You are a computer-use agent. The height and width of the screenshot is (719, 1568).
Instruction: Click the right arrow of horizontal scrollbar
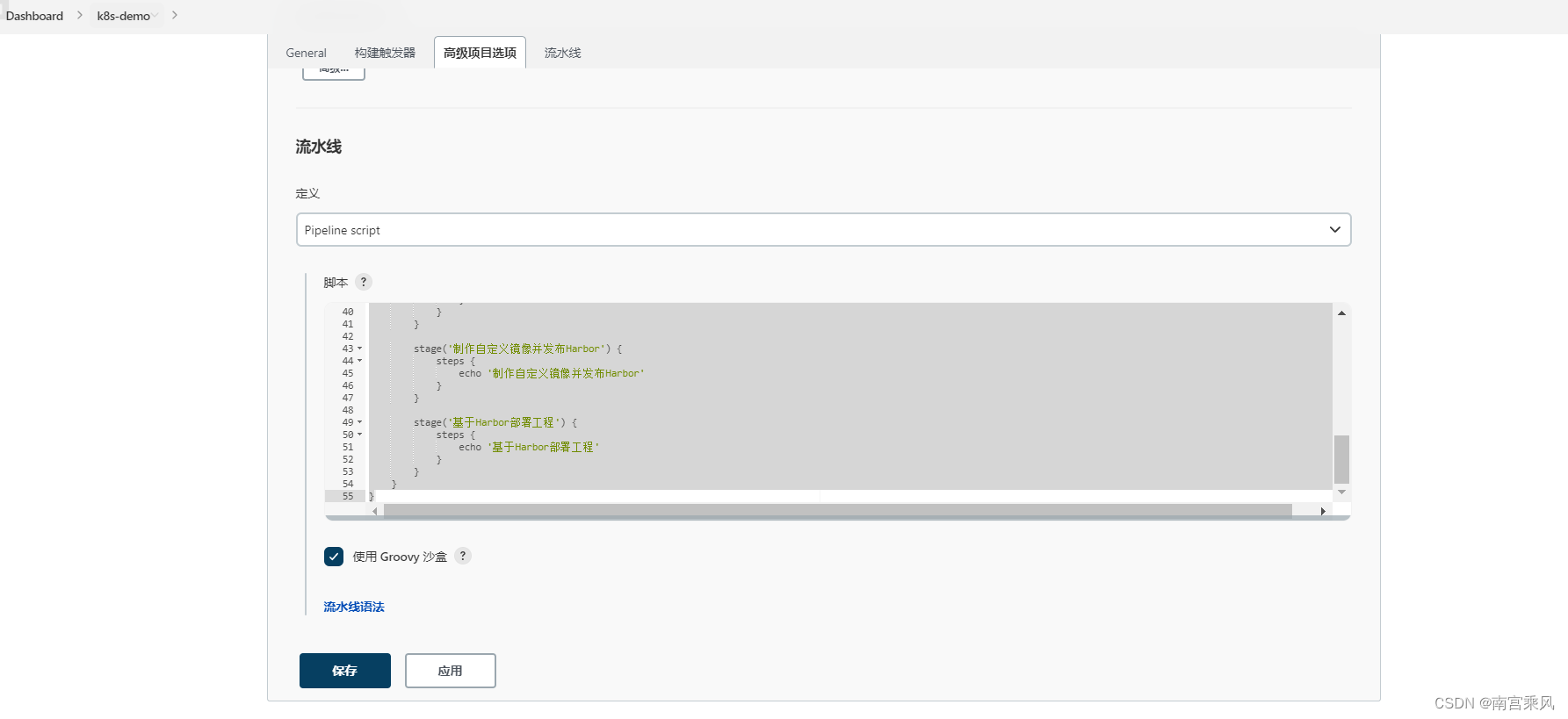(x=1323, y=511)
